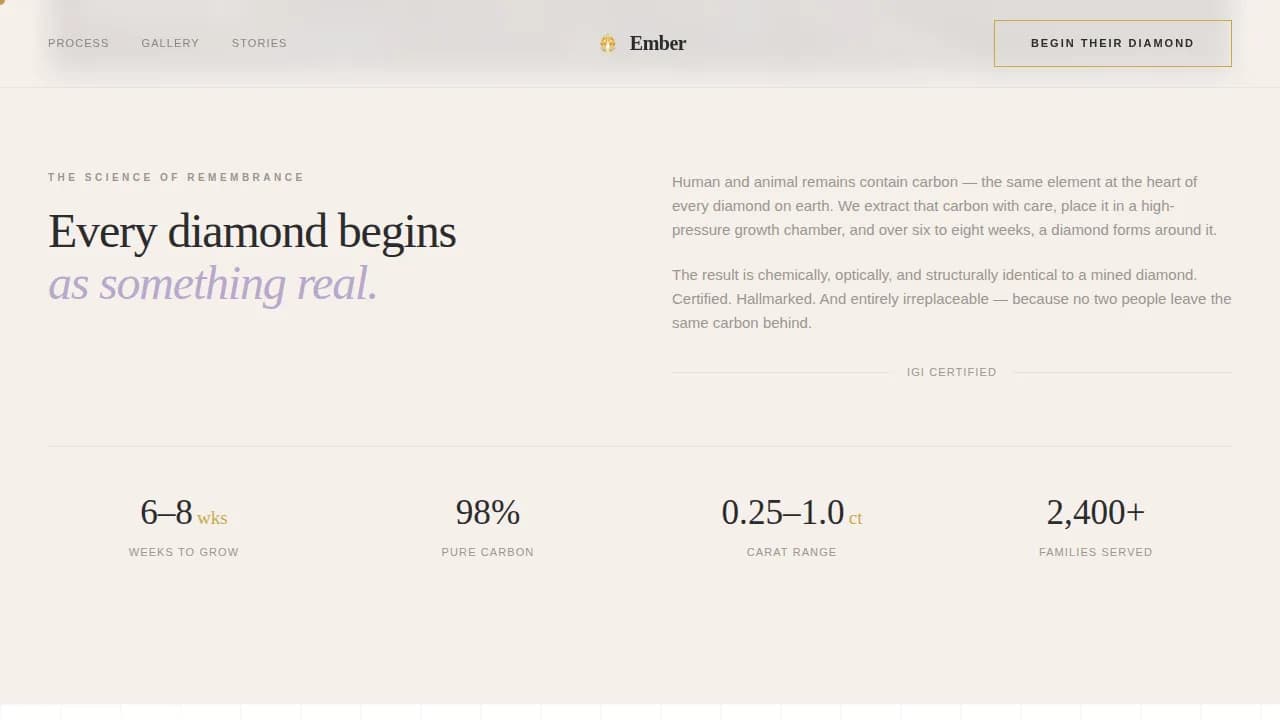Select the 6–8 weeks statistic figure
1280x720 pixels.
[x=184, y=513]
